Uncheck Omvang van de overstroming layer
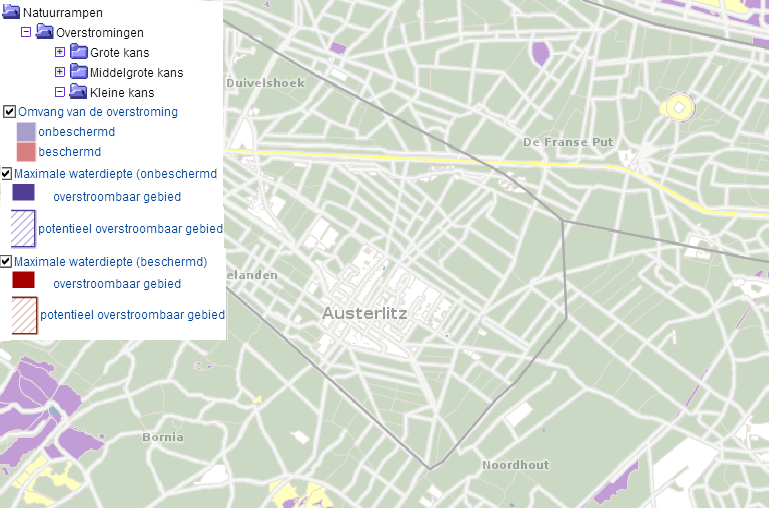Screen dimensions: 769x508 click(9, 112)
